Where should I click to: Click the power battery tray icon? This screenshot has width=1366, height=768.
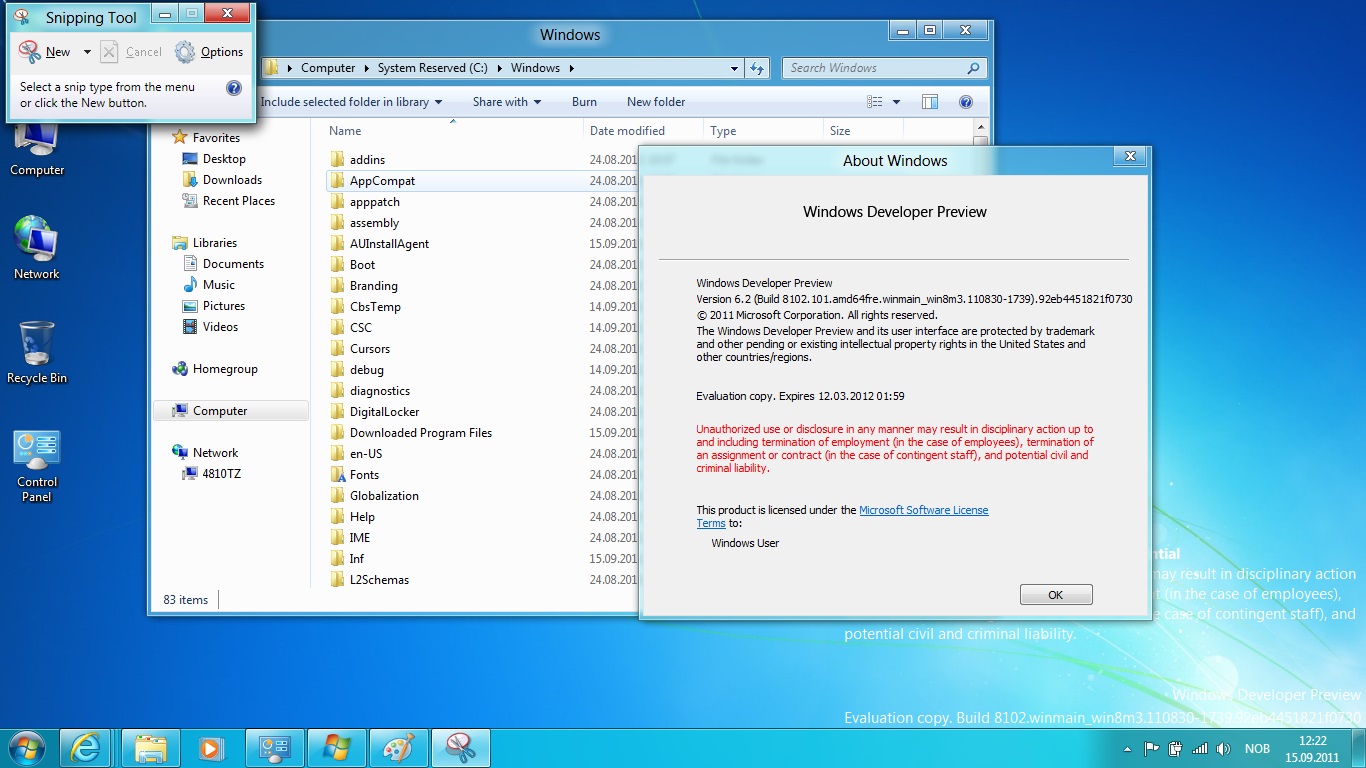(x=1176, y=748)
